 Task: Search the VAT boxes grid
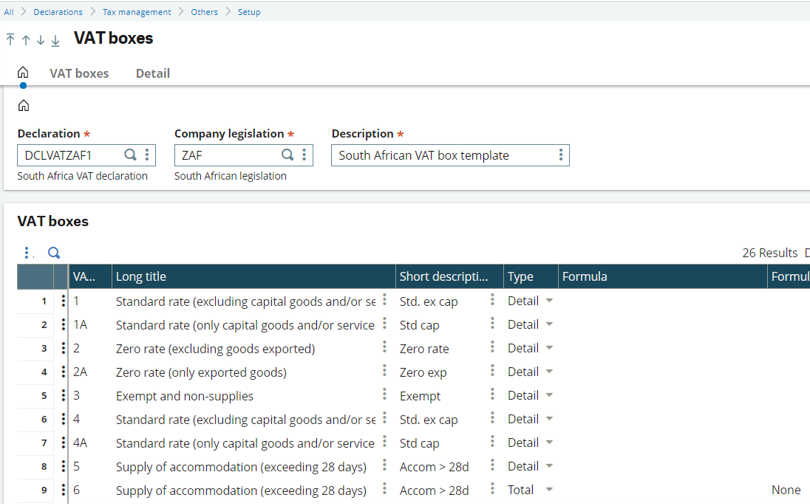(x=54, y=253)
